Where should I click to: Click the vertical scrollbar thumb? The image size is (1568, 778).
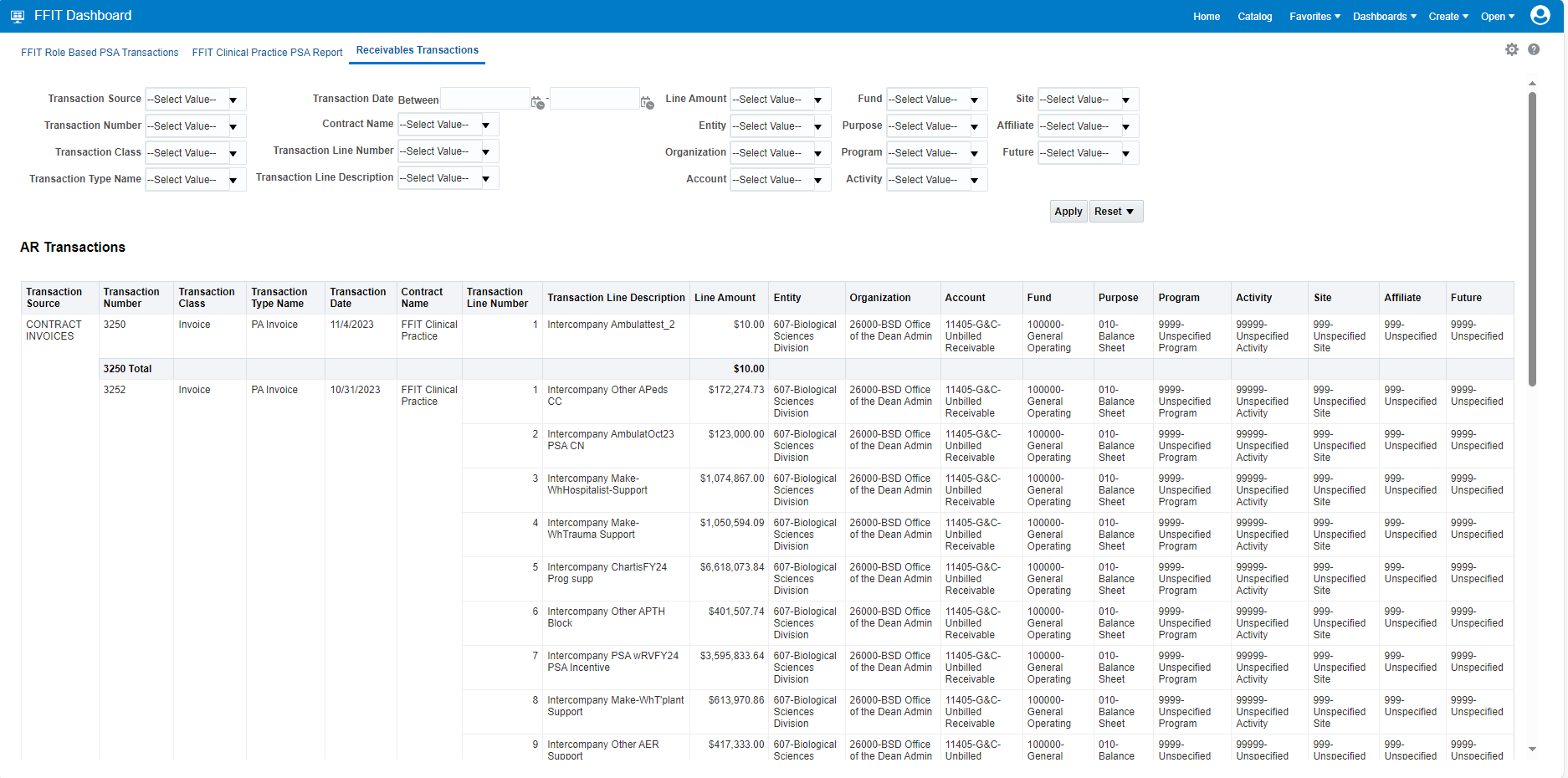(x=1532, y=238)
